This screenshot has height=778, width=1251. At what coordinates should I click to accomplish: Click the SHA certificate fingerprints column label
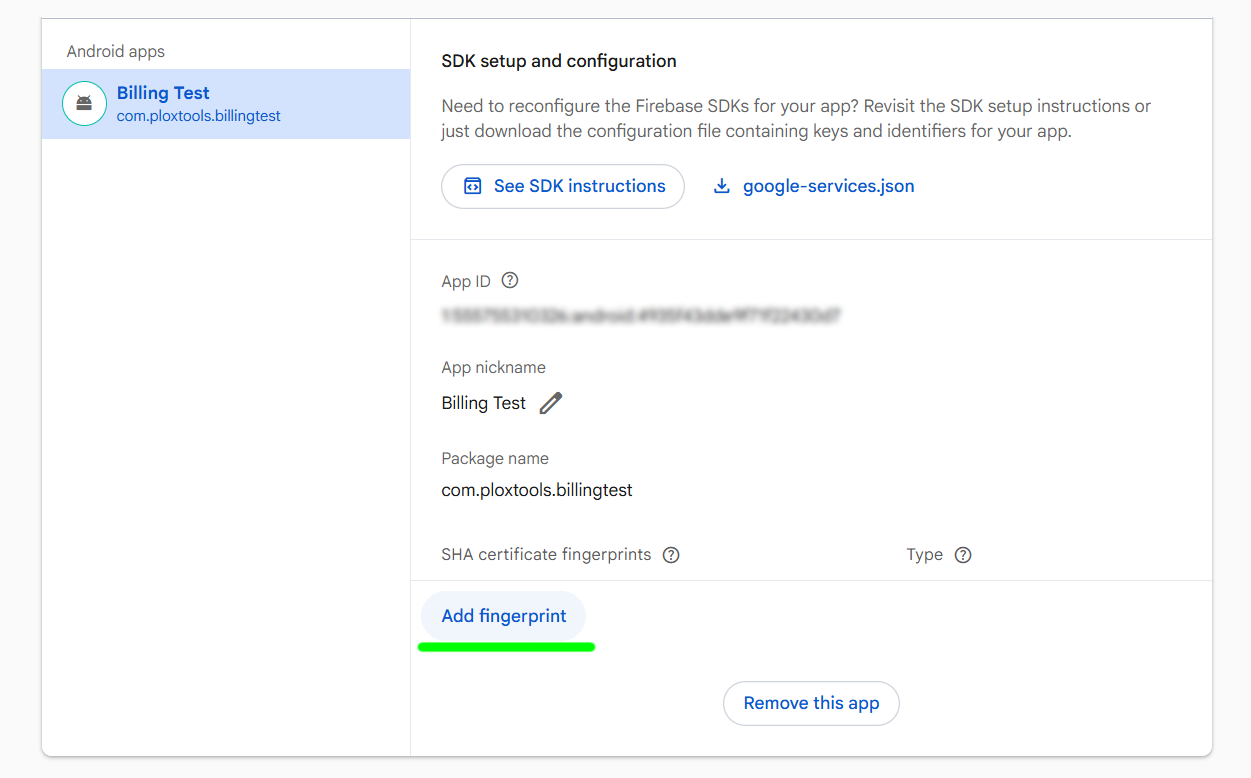(546, 555)
